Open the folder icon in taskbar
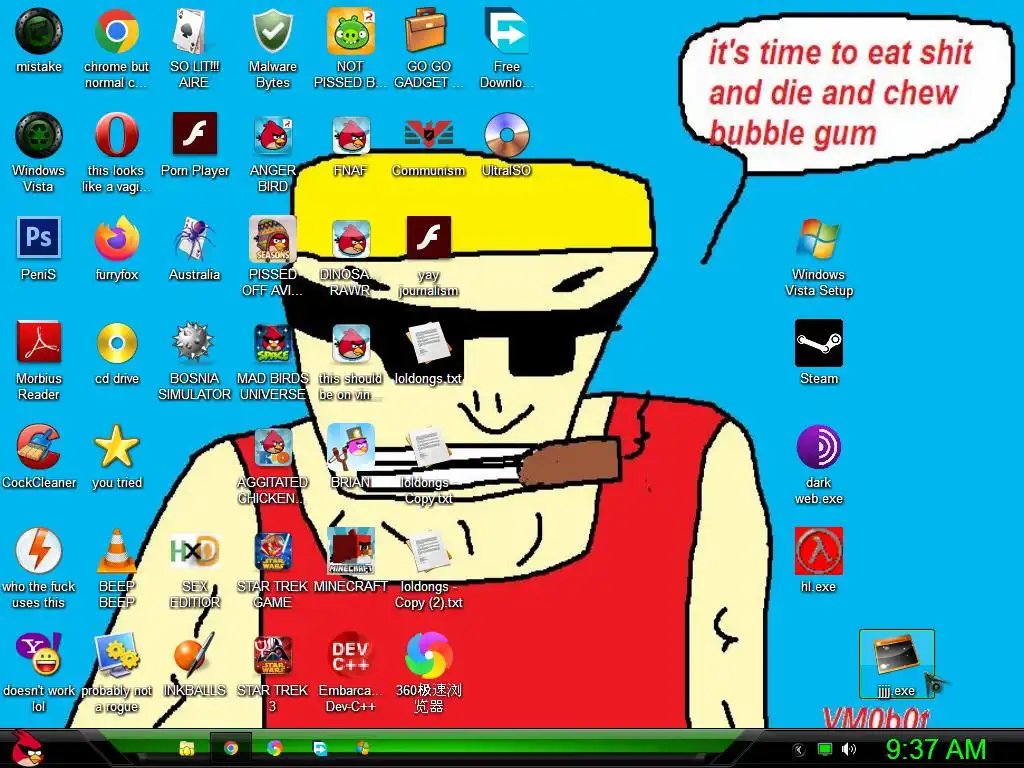 click(187, 748)
